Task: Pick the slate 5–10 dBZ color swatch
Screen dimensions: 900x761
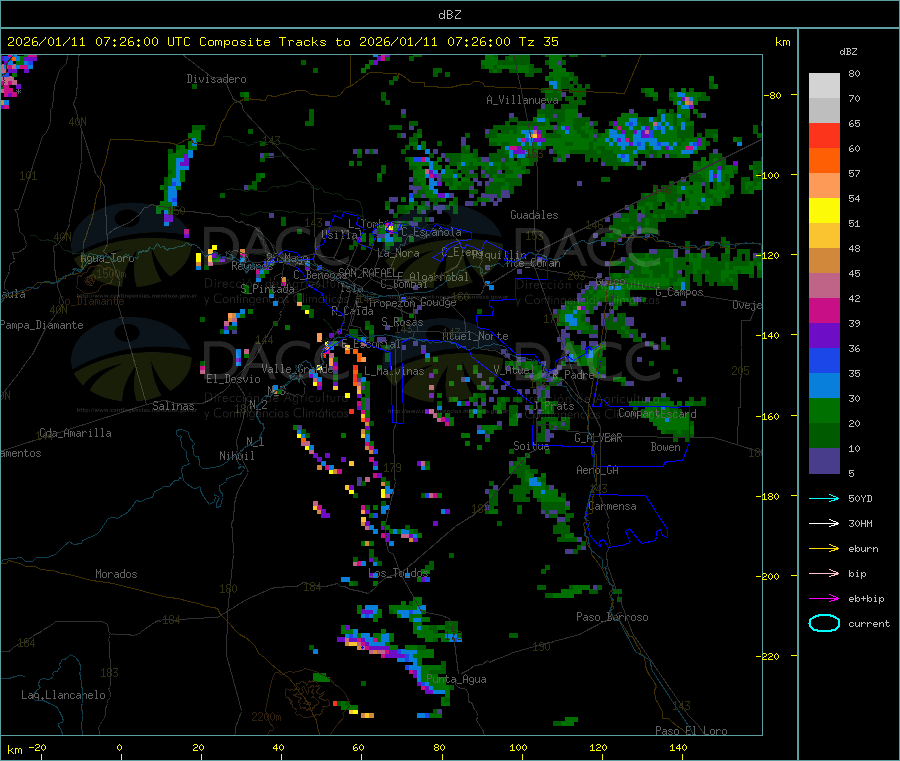Action: [824, 461]
